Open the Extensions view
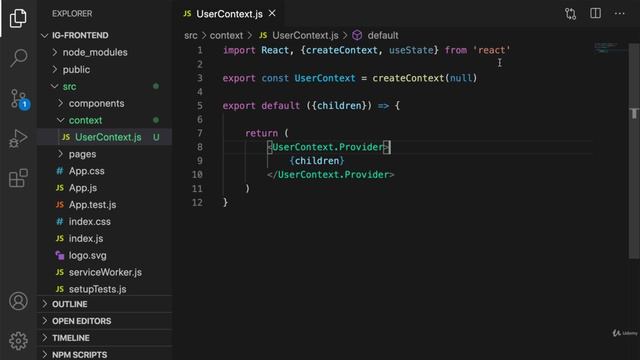The height and width of the screenshot is (360, 640). pyautogui.click(x=18, y=178)
